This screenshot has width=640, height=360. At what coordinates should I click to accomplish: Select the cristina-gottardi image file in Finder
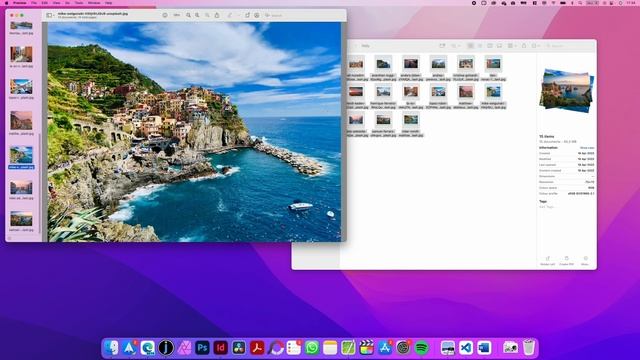pos(466,68)
